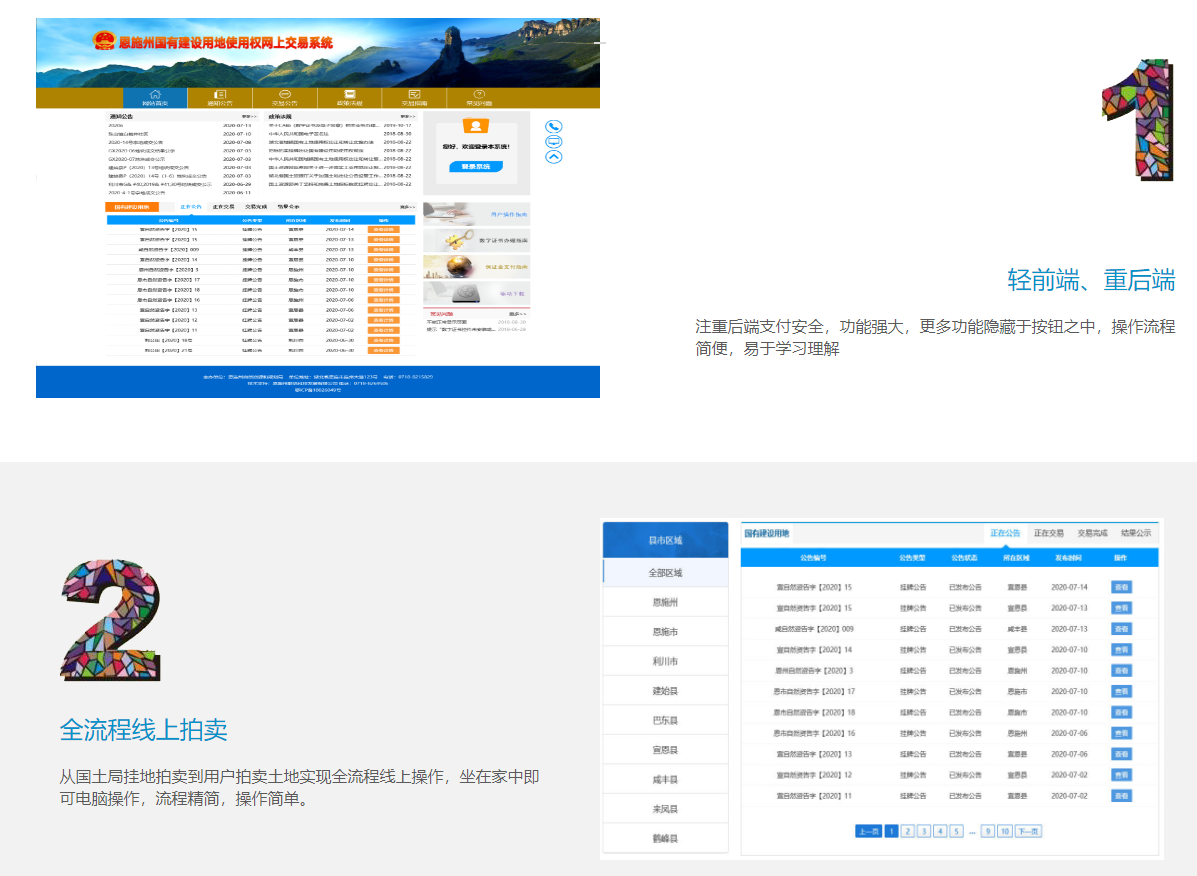Click the 网站首页 home icon in navbar
Screen dimensions: 1197x876
coord(155,97)
